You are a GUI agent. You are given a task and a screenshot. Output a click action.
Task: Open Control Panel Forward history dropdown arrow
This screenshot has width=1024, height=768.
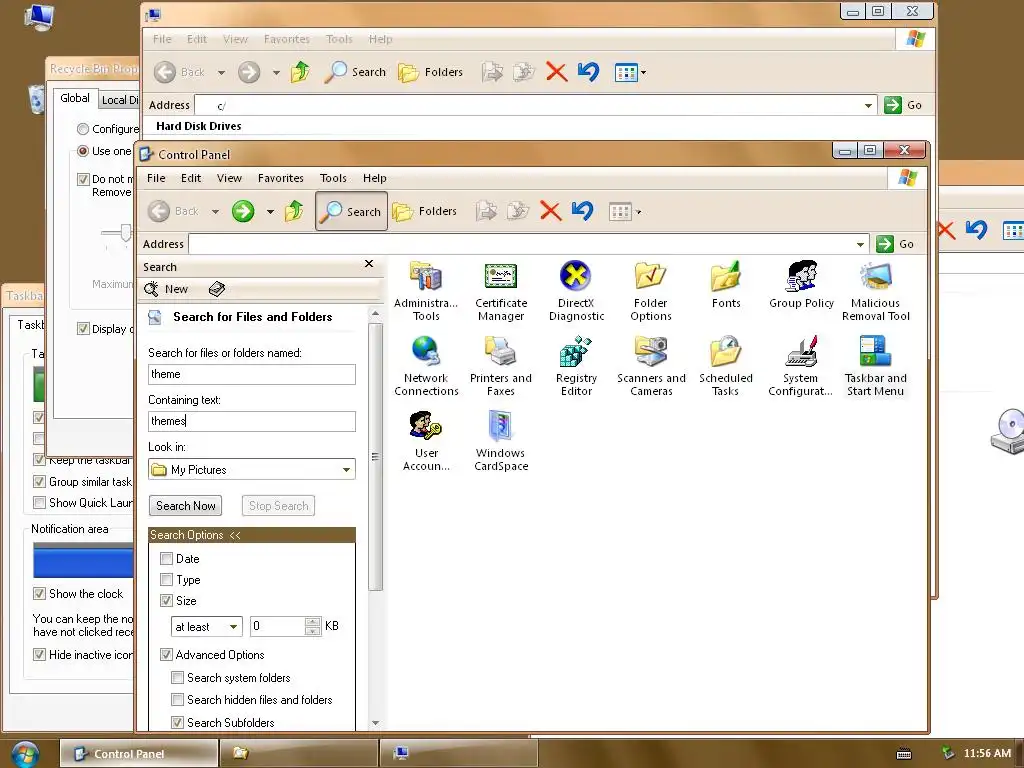click(270, 212)
